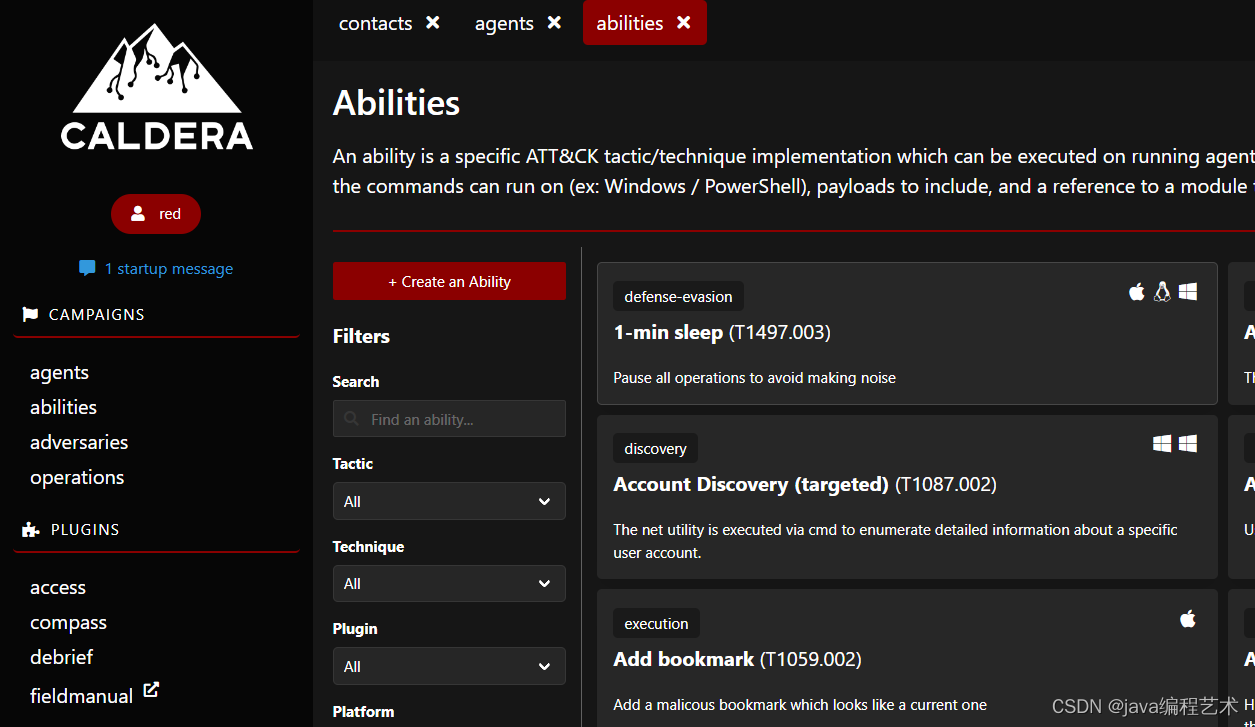Close the contacts tab with its X
The height and width of the screenshot is (727, 1255).
tap(433, 22)
